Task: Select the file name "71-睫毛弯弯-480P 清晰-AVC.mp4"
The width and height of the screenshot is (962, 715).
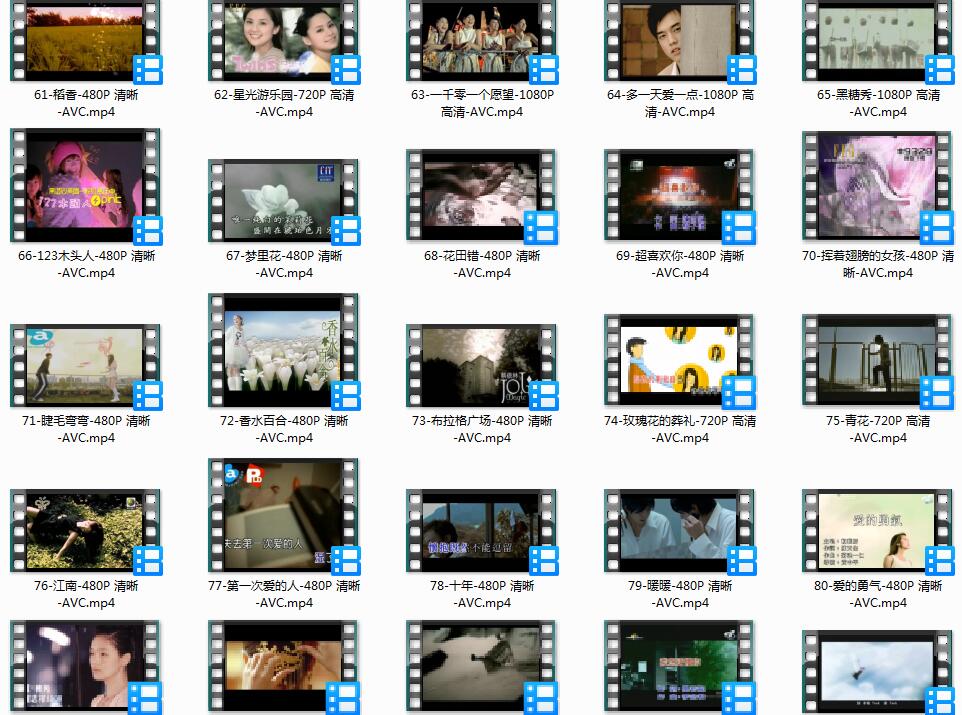Action: 86,429
